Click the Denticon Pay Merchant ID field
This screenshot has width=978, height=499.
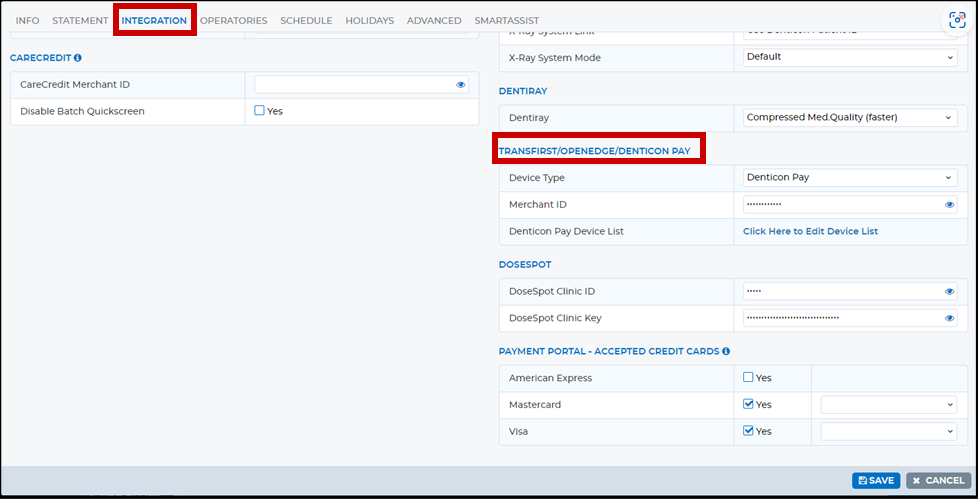click(x=850, y=205)
